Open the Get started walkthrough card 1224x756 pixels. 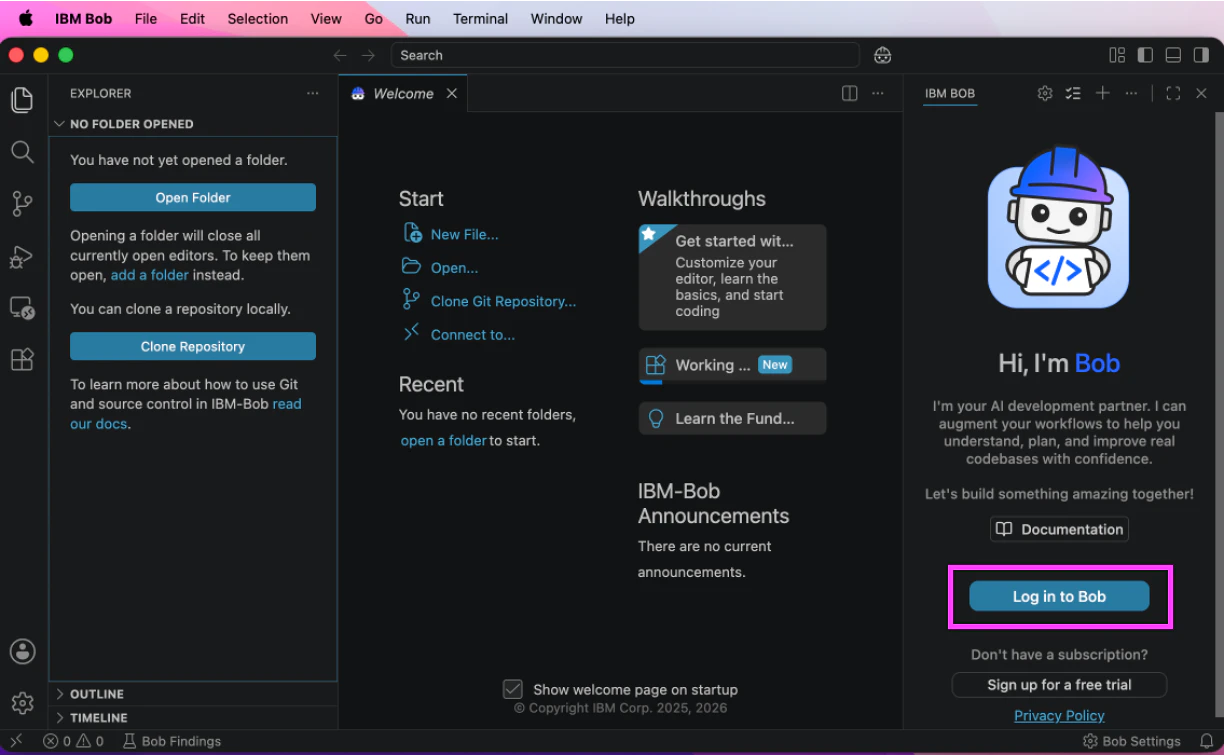732,277
